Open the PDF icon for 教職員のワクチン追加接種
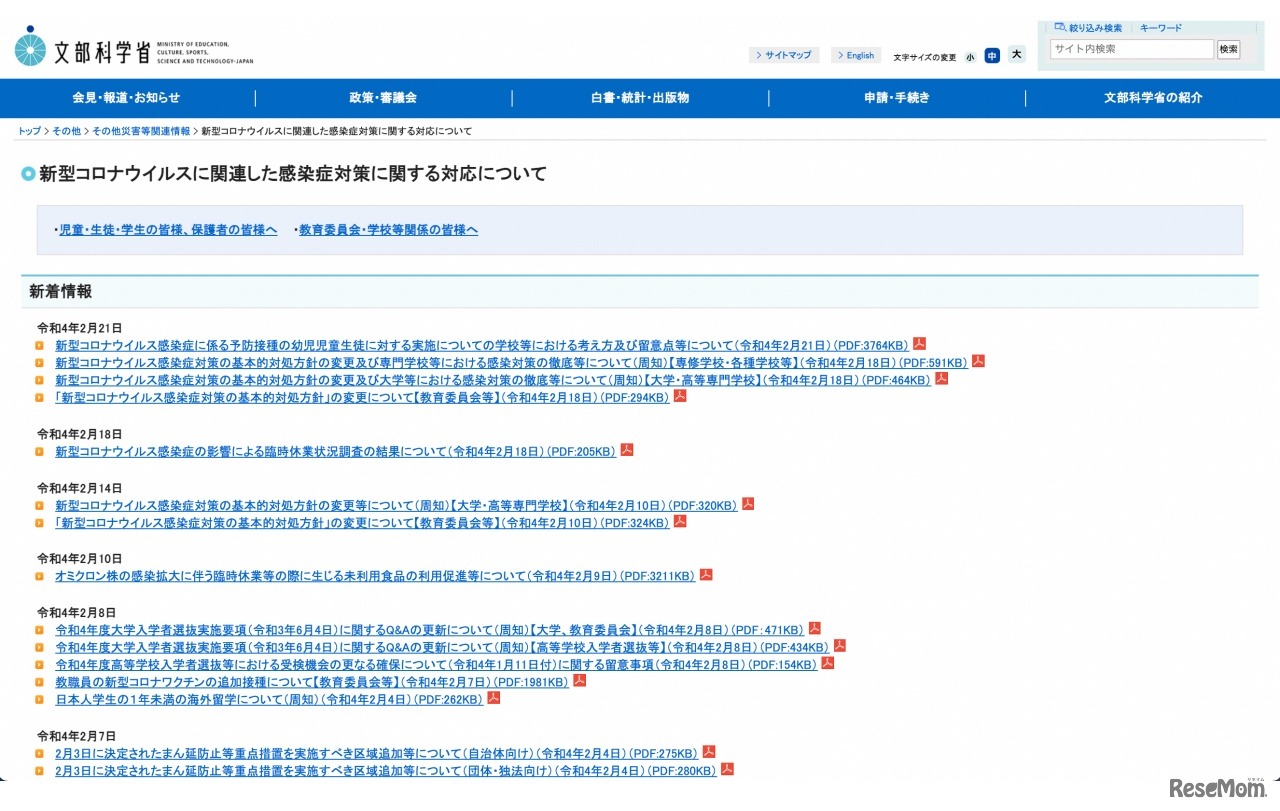Image resolution: width=1280 pixels, height=811 pixels. [x=578, y=680]
